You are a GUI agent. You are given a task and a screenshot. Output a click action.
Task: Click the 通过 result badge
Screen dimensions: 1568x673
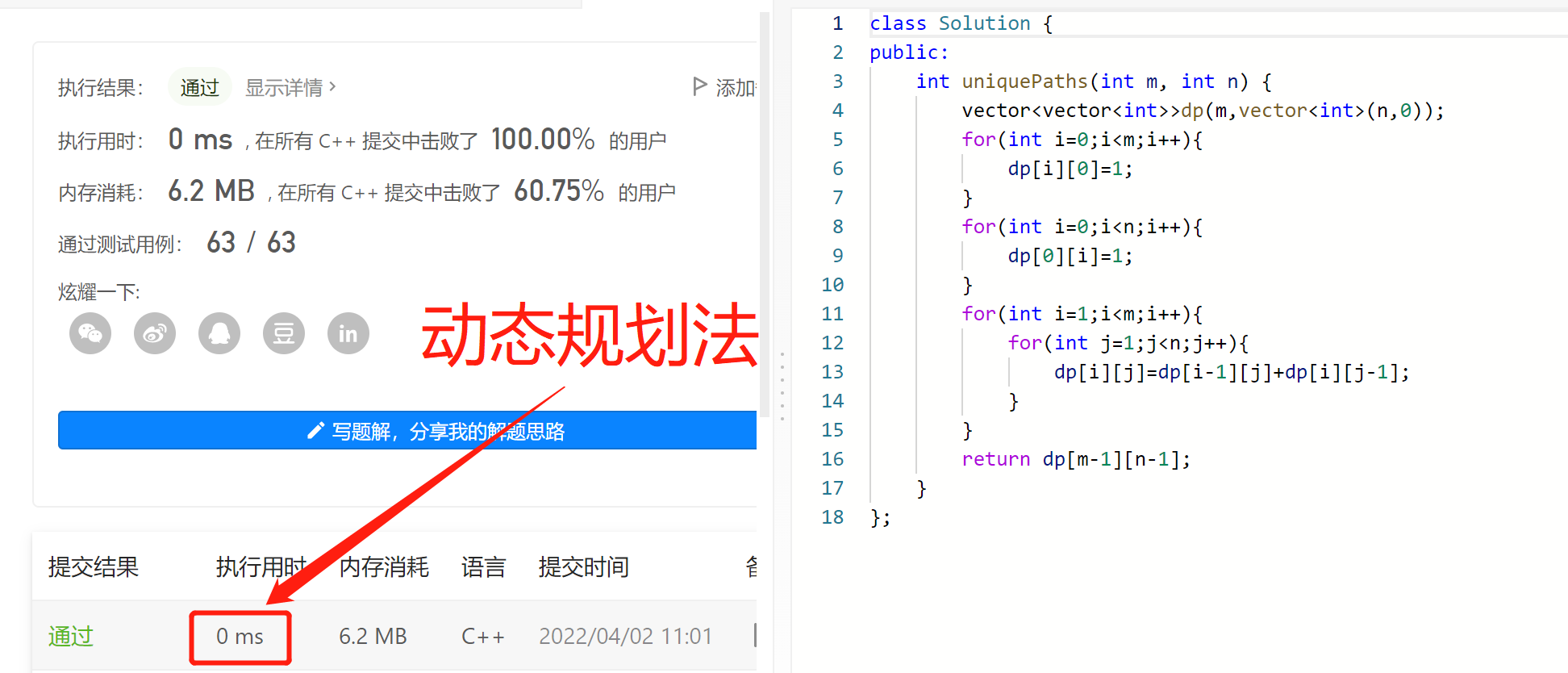tap(200, 87)
